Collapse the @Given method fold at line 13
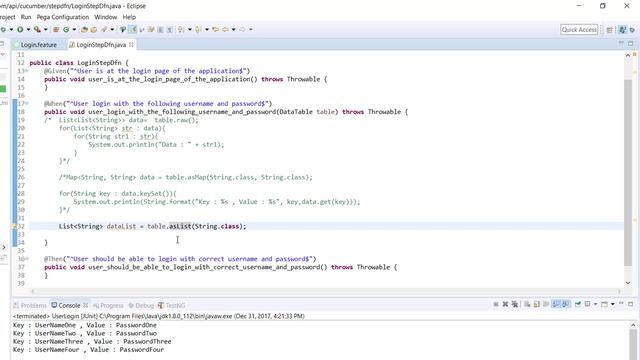This screenshot has width=640, height=360. [x=27, y=71]
